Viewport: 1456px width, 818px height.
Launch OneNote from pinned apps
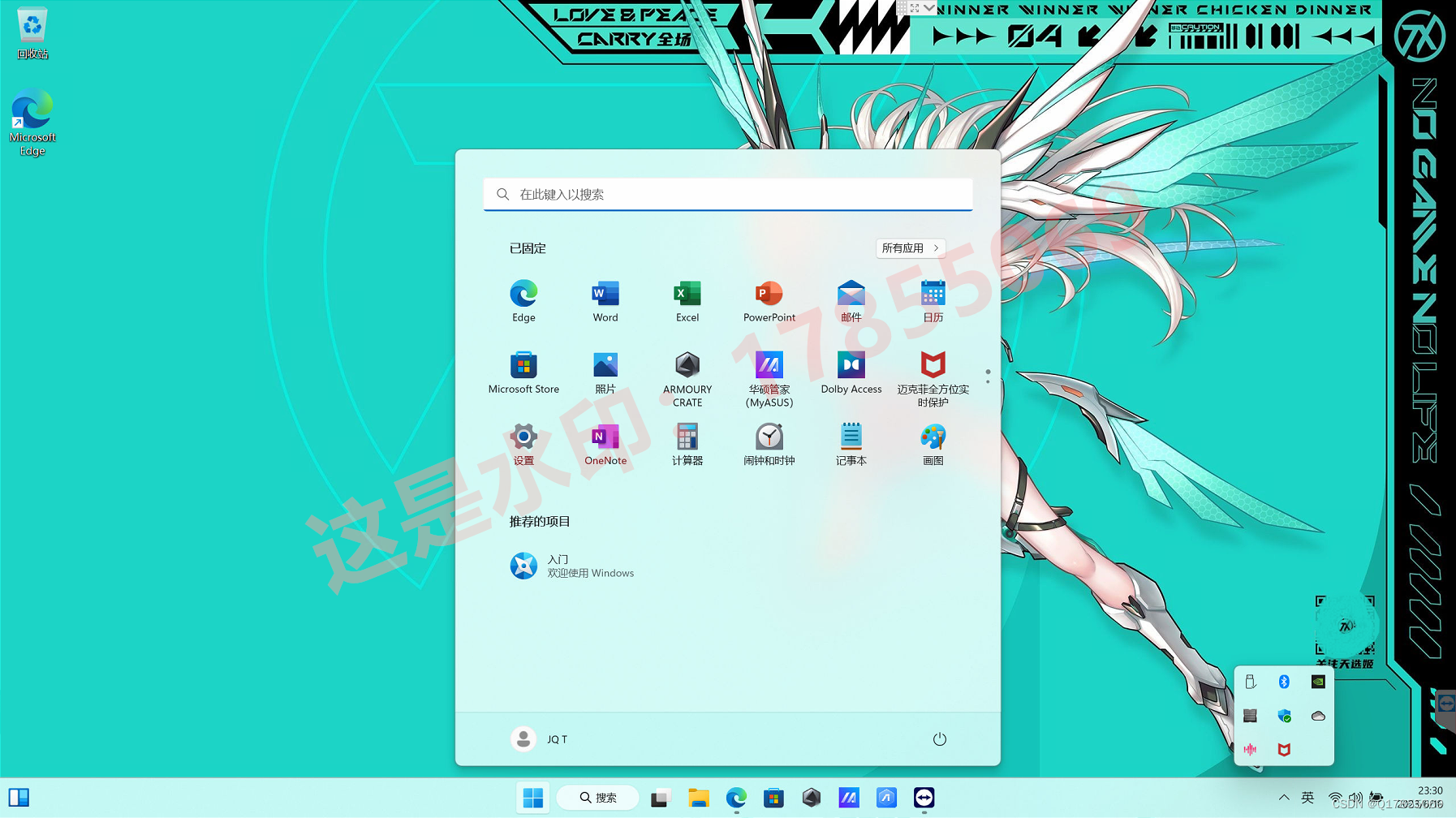coord(605,445)
